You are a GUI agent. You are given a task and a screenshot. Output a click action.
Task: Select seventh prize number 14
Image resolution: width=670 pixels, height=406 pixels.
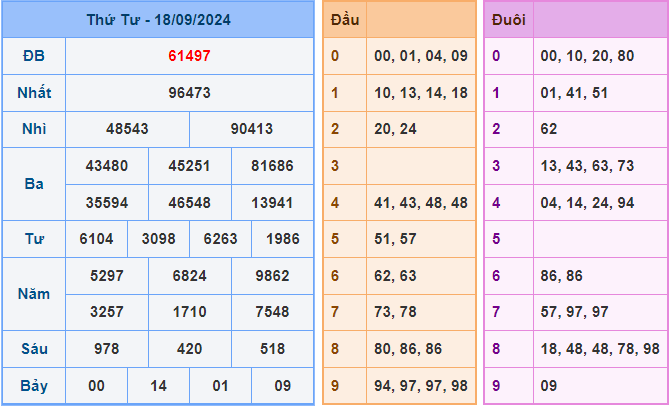pos(158,386)
